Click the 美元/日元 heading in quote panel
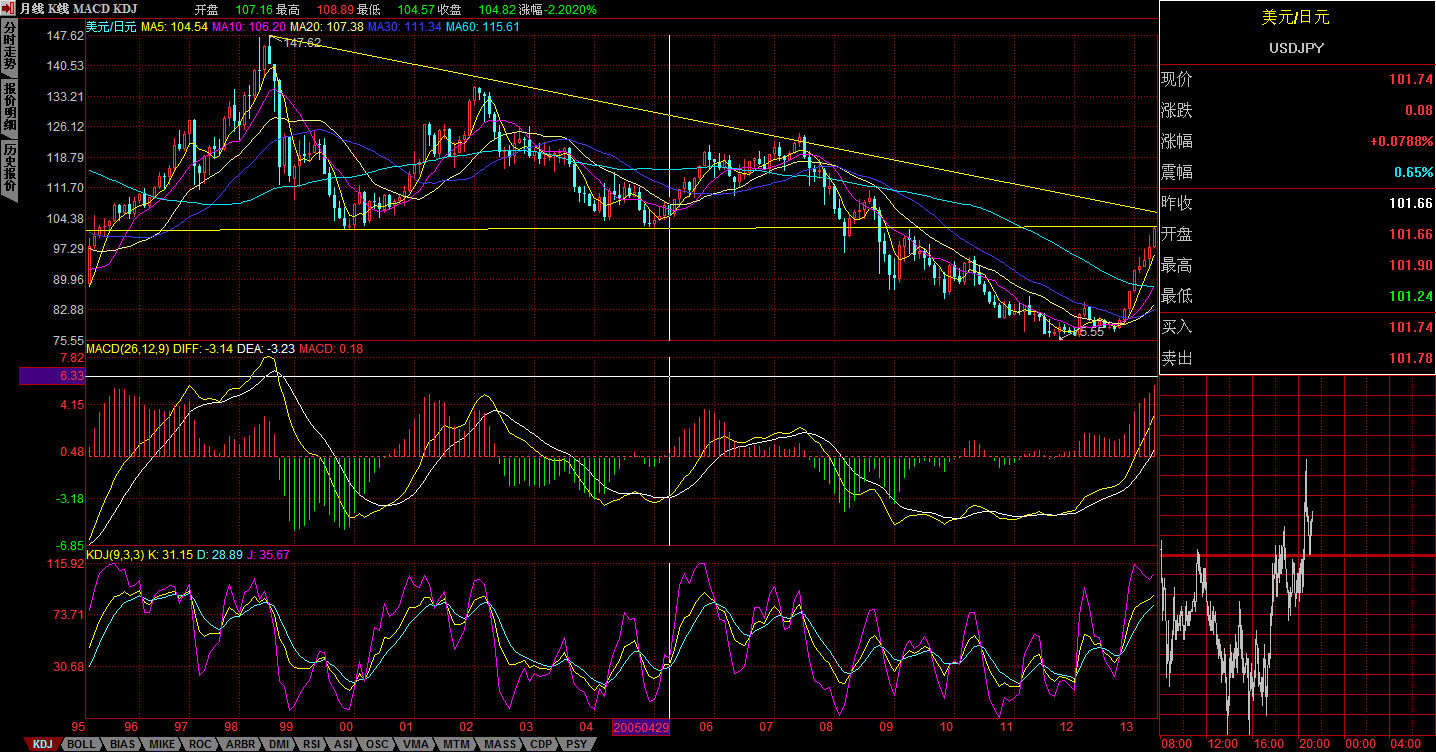 [x=1296, y=17]
